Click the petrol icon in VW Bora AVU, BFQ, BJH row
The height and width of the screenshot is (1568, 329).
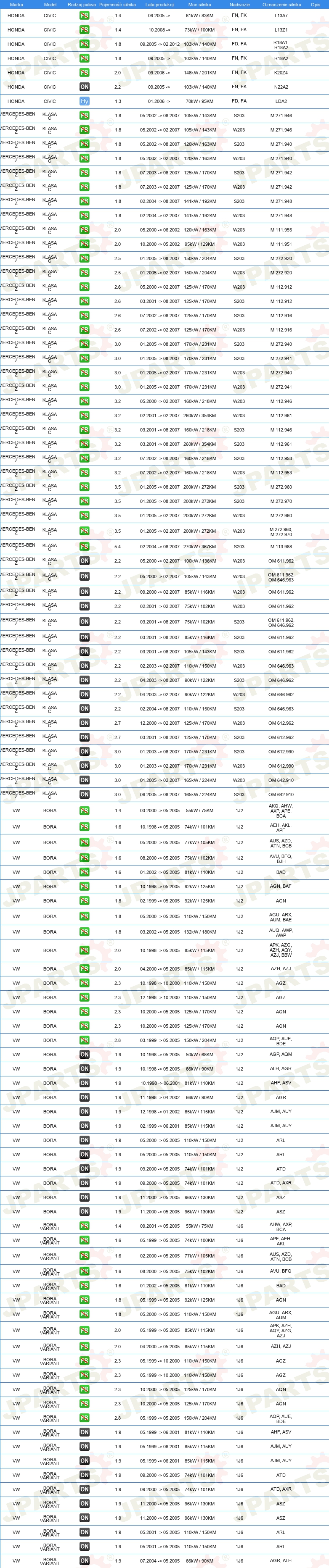[x=85, y=858]
